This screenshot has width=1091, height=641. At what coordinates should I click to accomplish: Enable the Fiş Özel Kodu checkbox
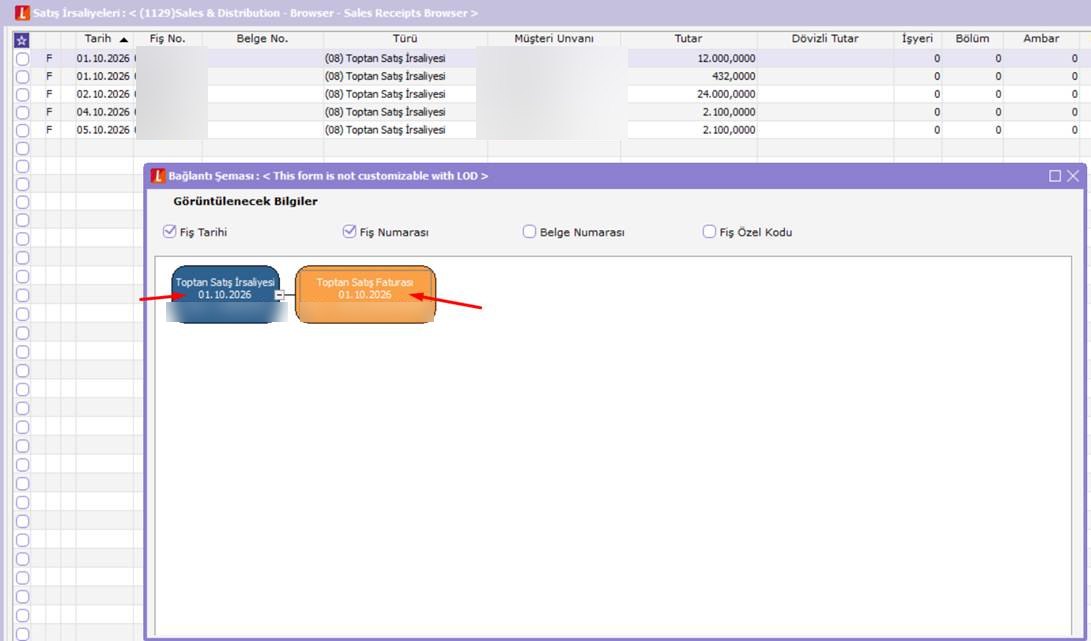click(709, 232)
